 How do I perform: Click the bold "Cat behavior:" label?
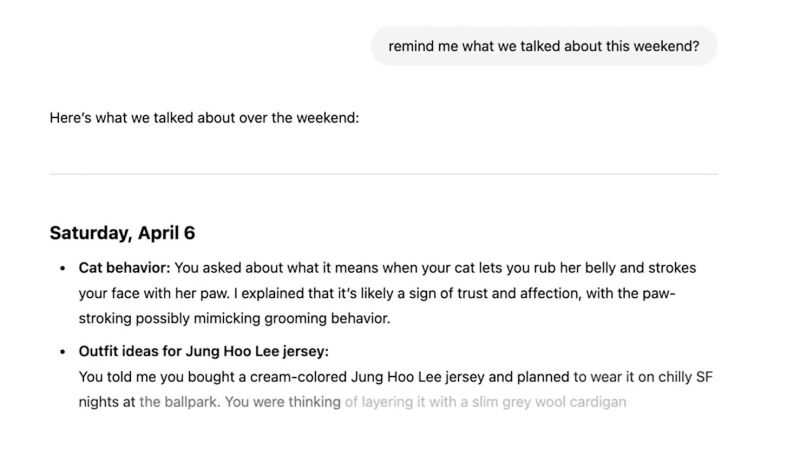click(124, 268)
